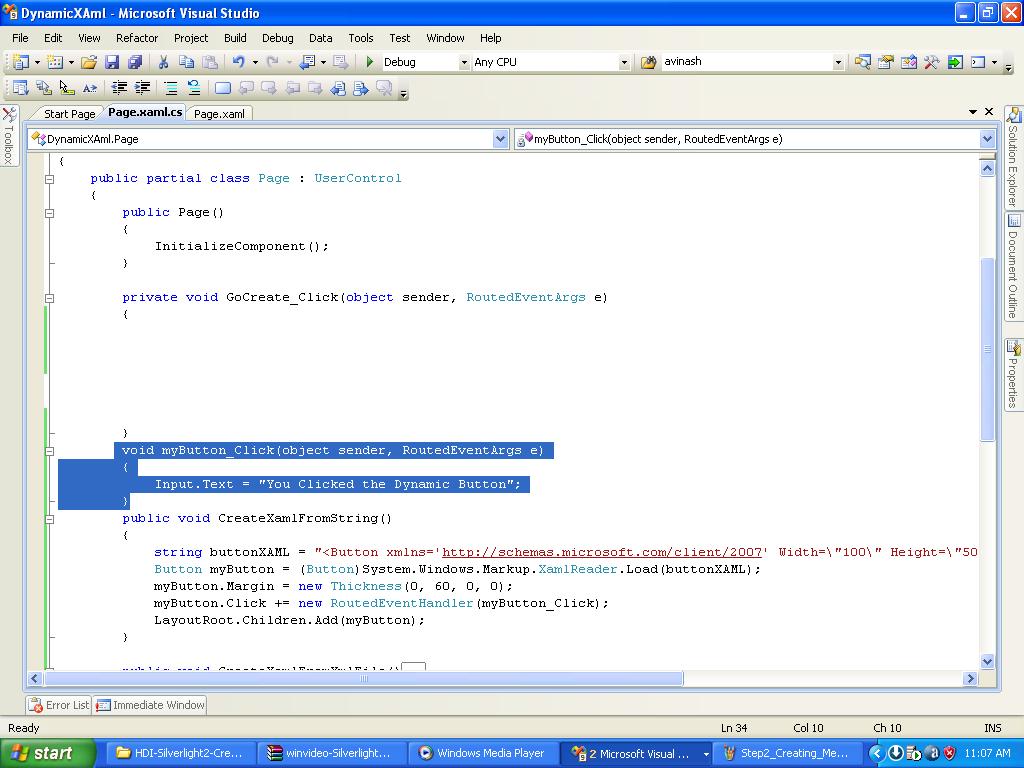
Task: Comment out the selected lines
Action: [170, 88]
